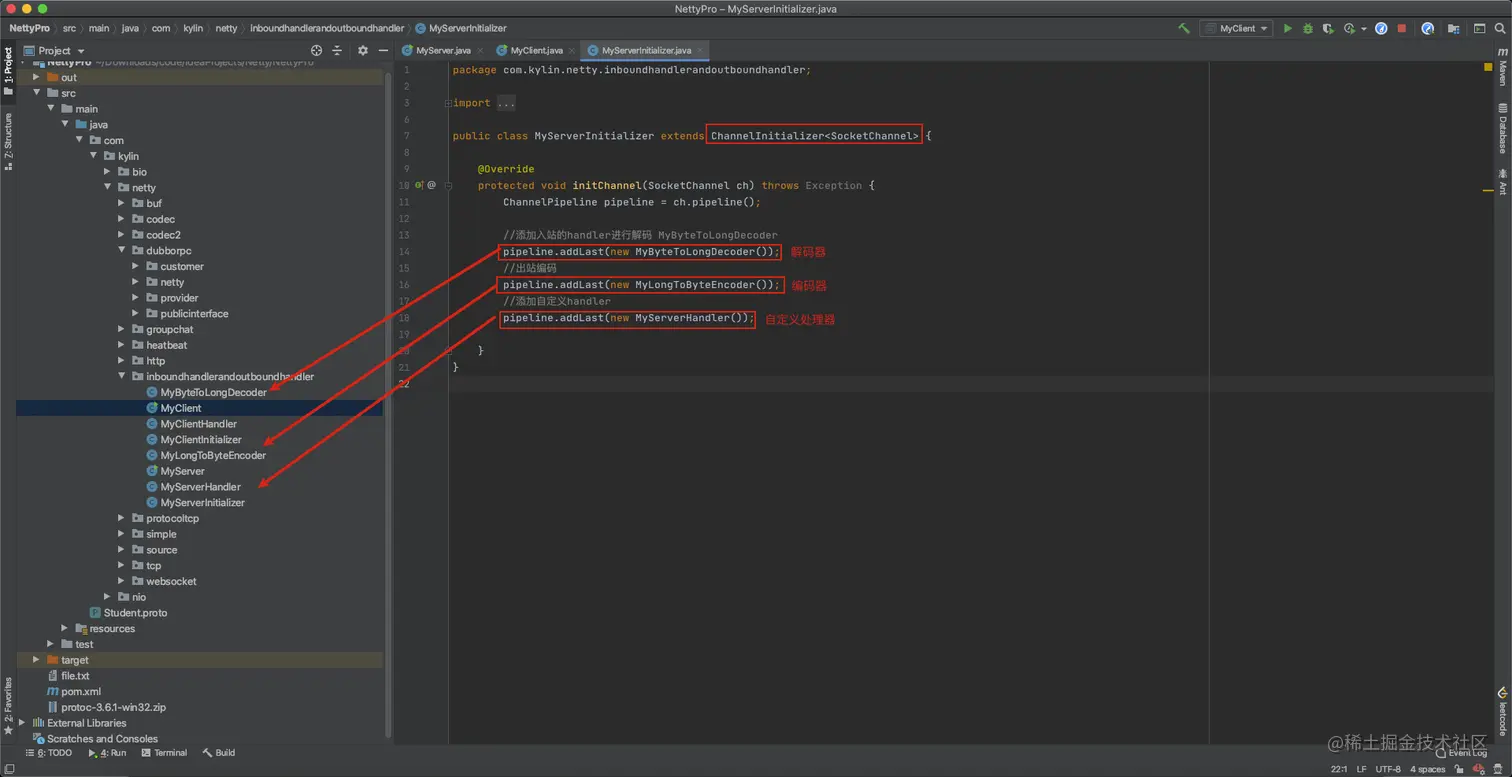
Task: Hide the Project panel with minus icon
Action: (x=383, y=50)
